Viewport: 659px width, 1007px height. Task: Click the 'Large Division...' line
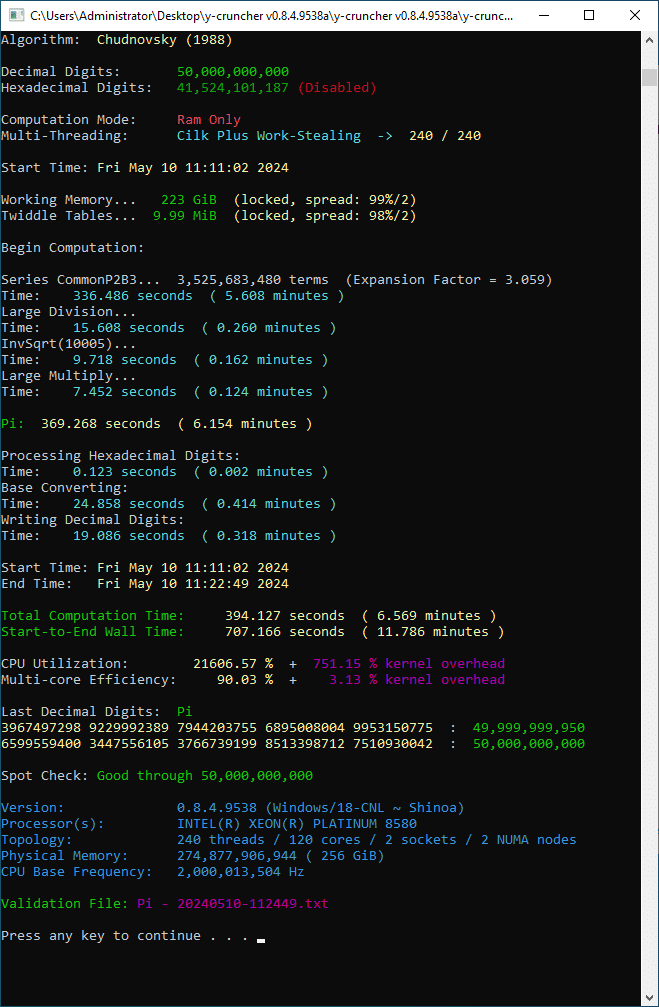pos(69,312)
